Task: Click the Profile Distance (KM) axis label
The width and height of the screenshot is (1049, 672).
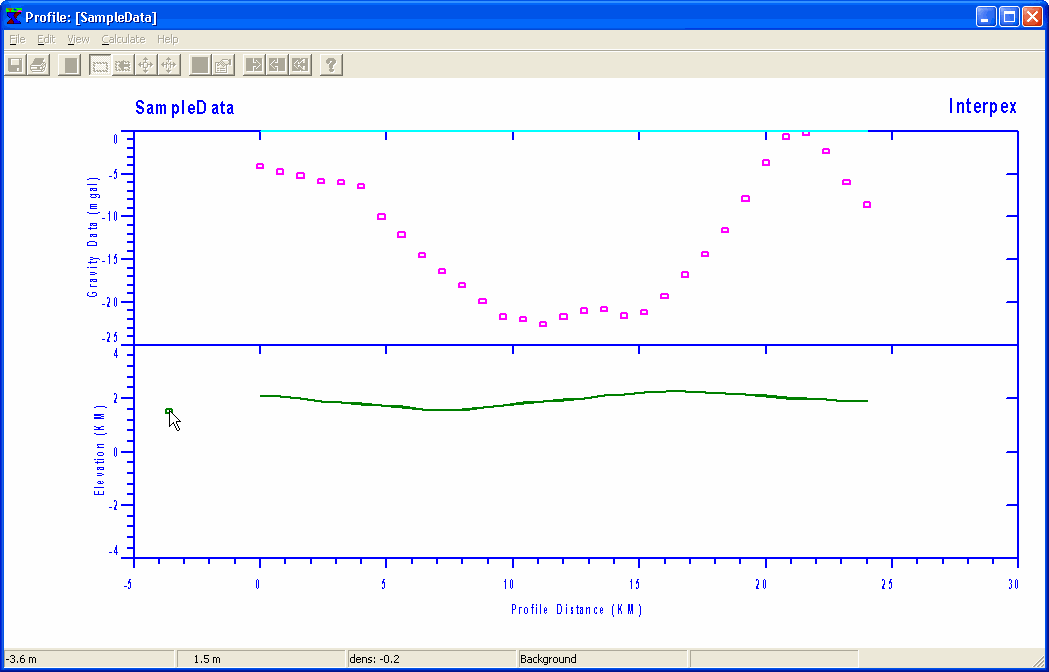Action: 577,610
